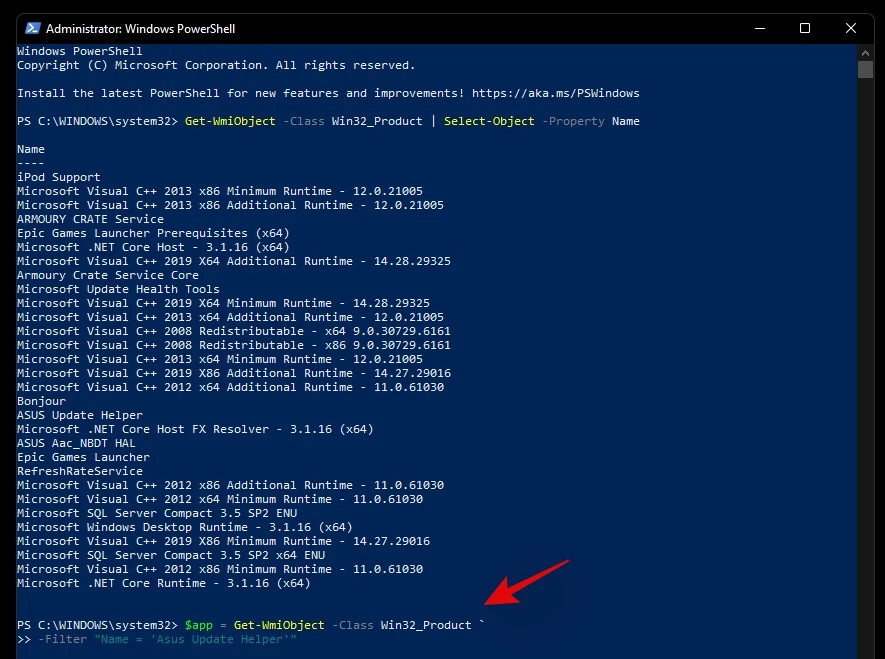Click the 'iPod Support' line
This screenshot has height=659, width=885.
(59, 177)
